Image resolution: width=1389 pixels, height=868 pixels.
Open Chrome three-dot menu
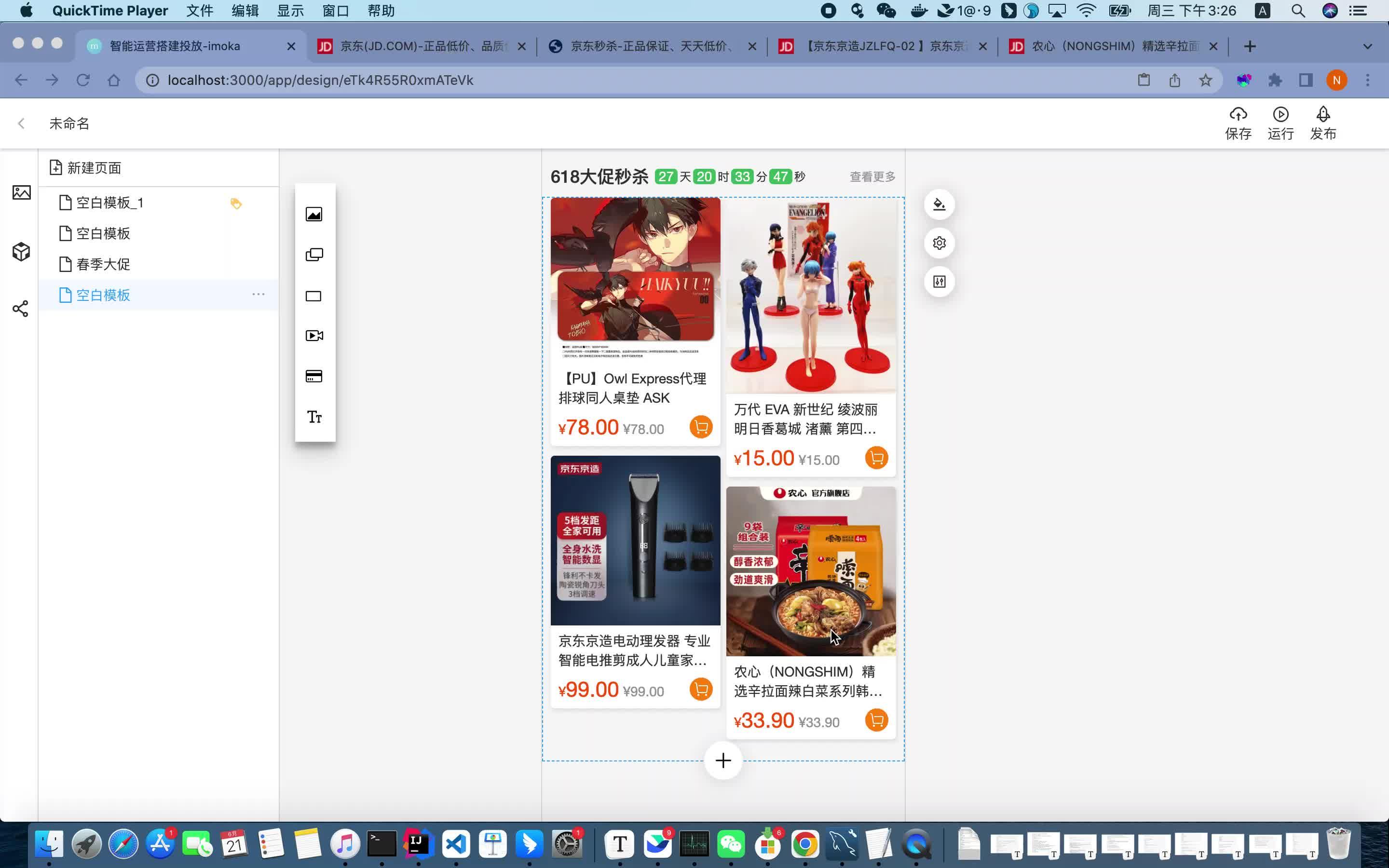[x=1368, y=81]
